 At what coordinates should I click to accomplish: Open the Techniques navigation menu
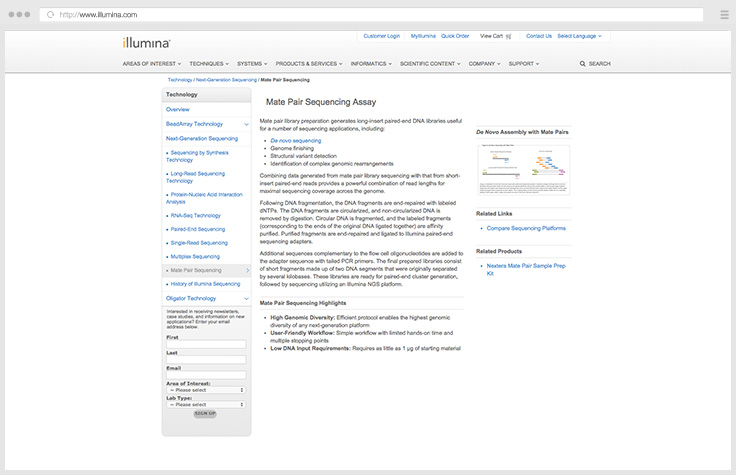209,63
